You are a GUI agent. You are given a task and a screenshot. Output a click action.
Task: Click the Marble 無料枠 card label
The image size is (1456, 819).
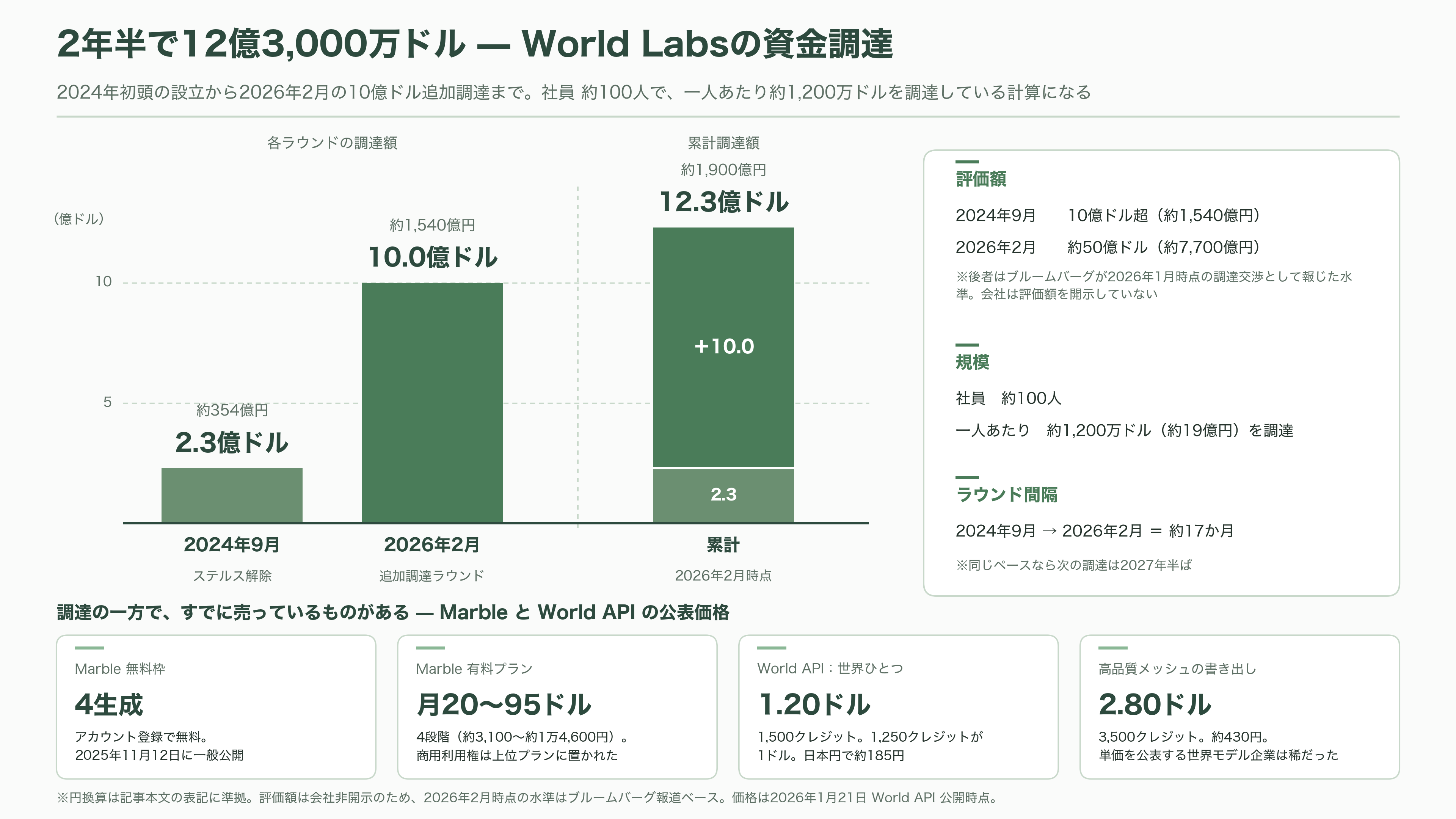[x=120, y=669]
